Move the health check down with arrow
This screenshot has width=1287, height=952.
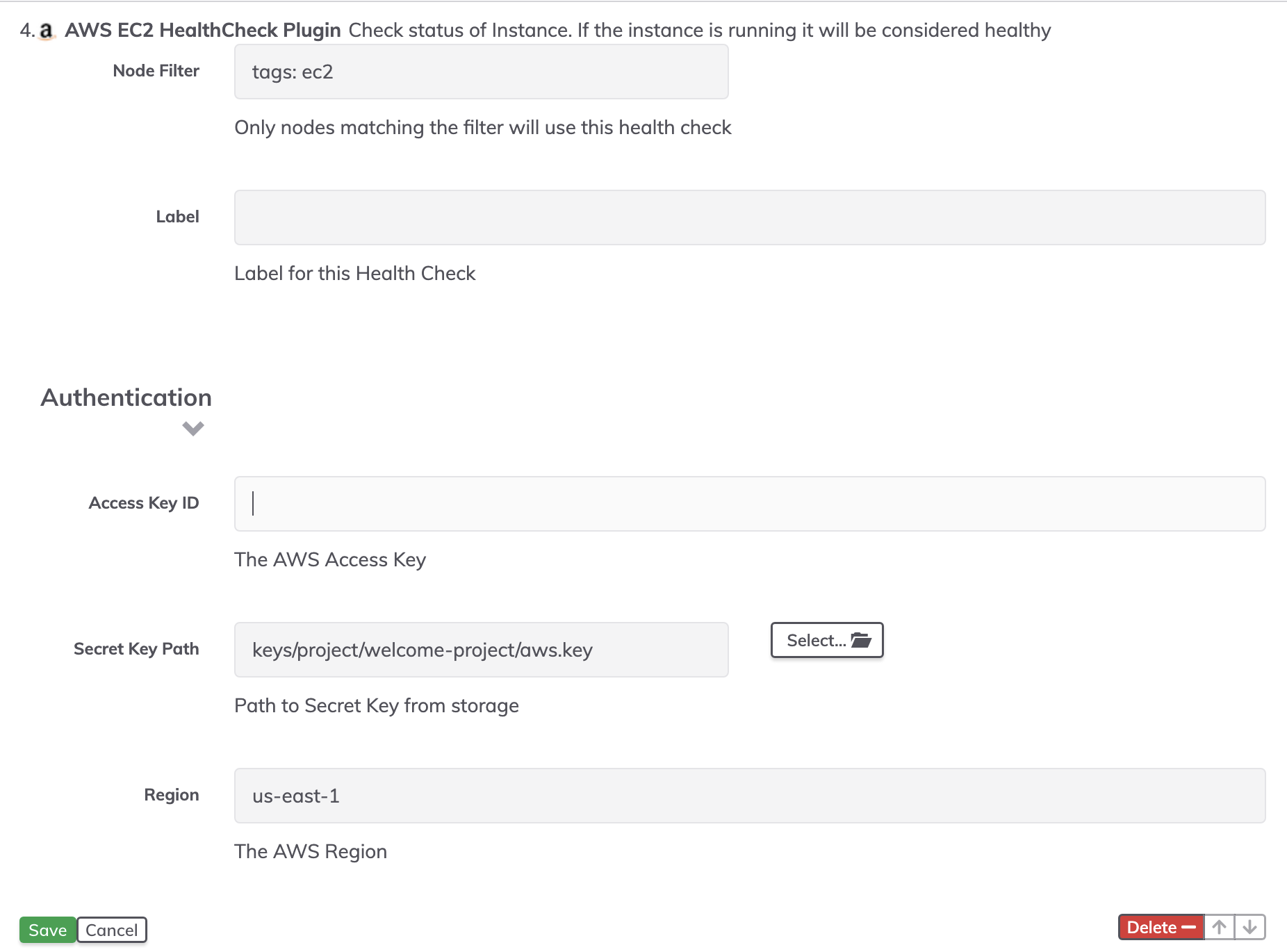click(x=1249, y=927)
